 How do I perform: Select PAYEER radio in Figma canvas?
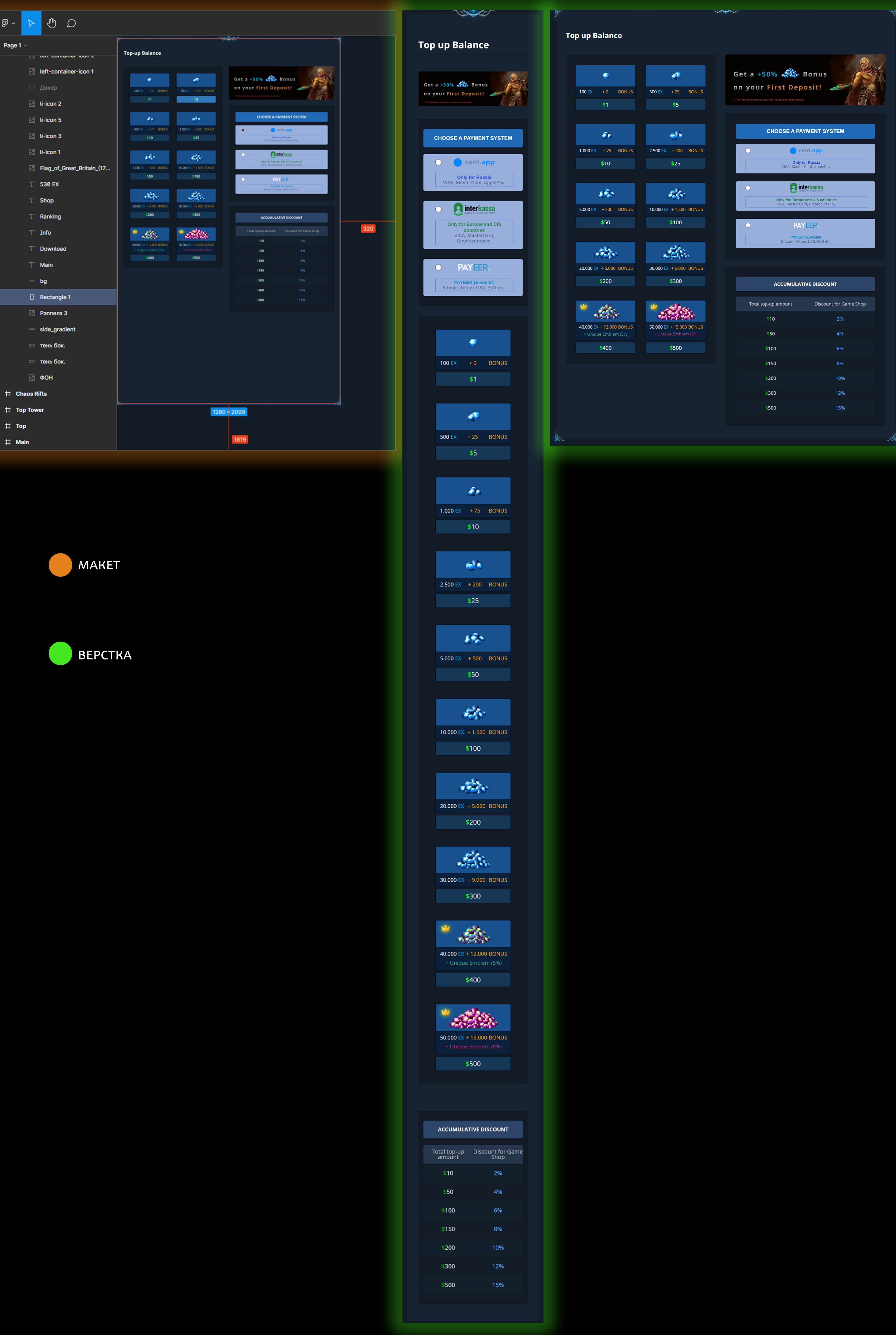(x=243, y=179)
